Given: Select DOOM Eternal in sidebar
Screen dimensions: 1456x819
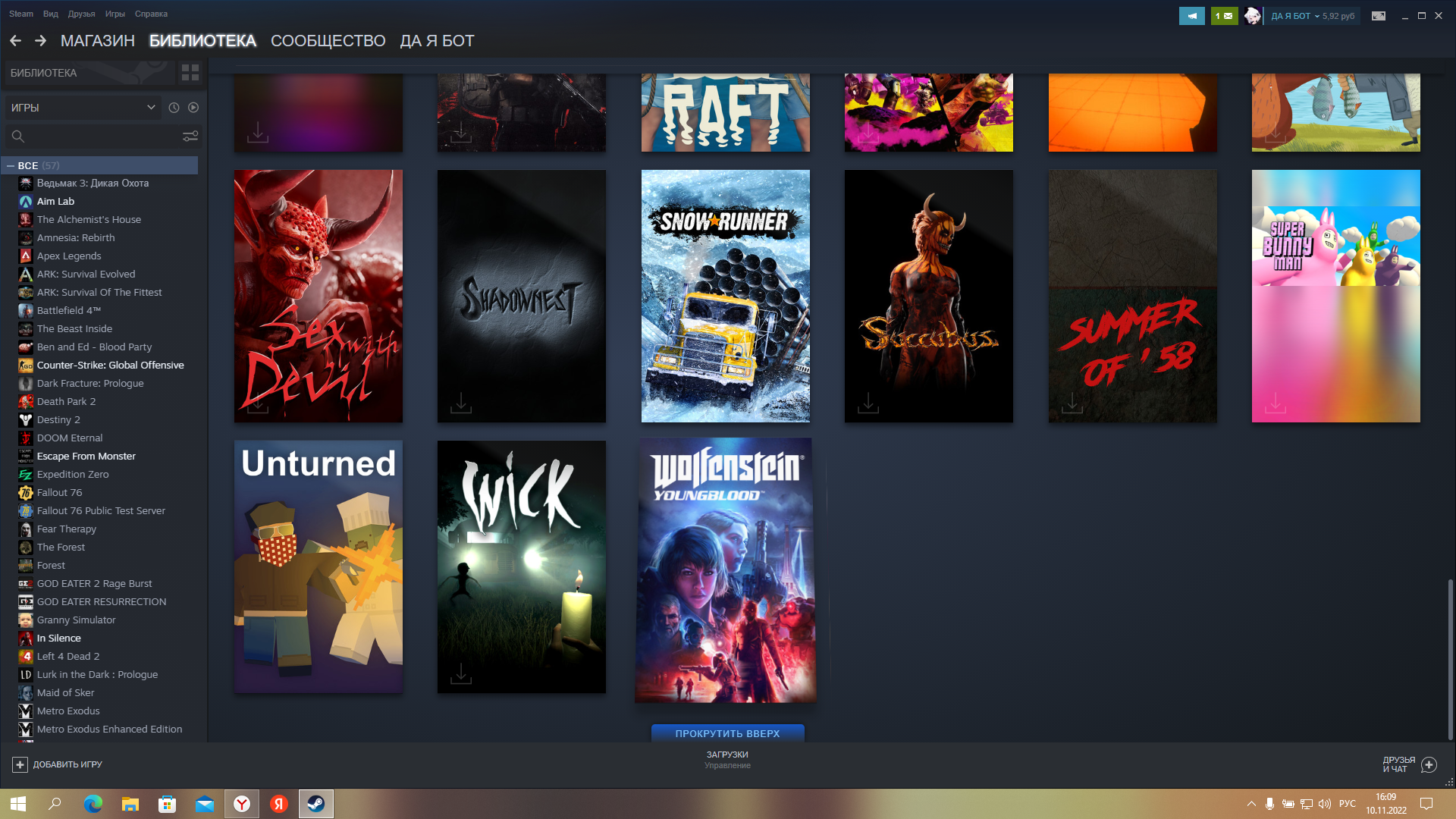Looking at the screenshot, I should point(70,438).
